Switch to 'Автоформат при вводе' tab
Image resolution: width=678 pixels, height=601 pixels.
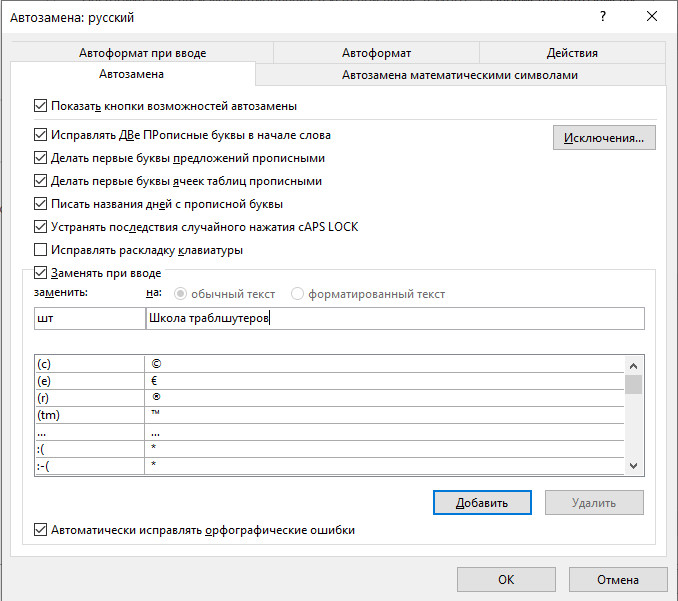click(x=142, y=53)
